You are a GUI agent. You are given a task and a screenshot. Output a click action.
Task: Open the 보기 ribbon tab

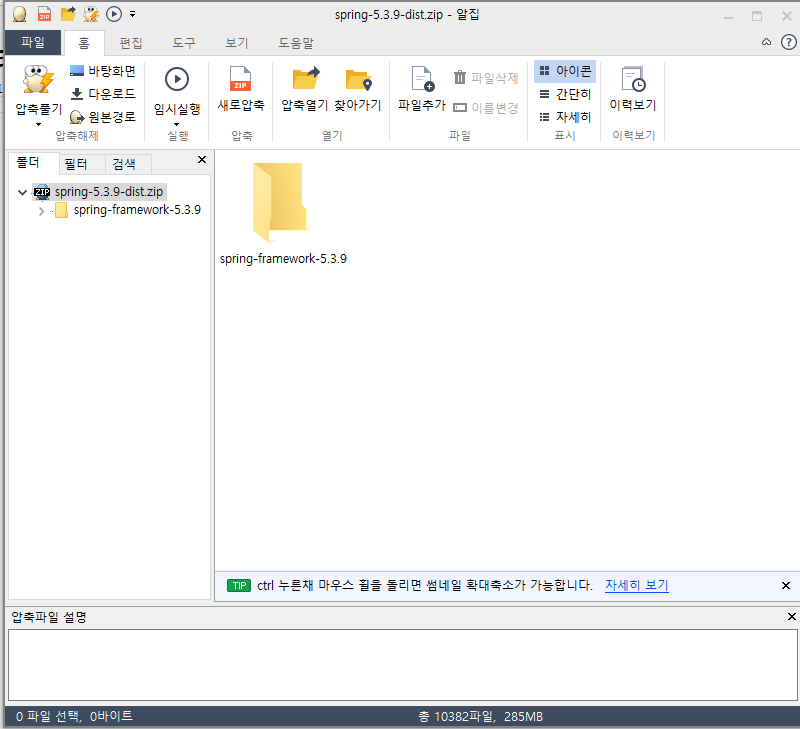pyautogui.click(x=237, y=43)
